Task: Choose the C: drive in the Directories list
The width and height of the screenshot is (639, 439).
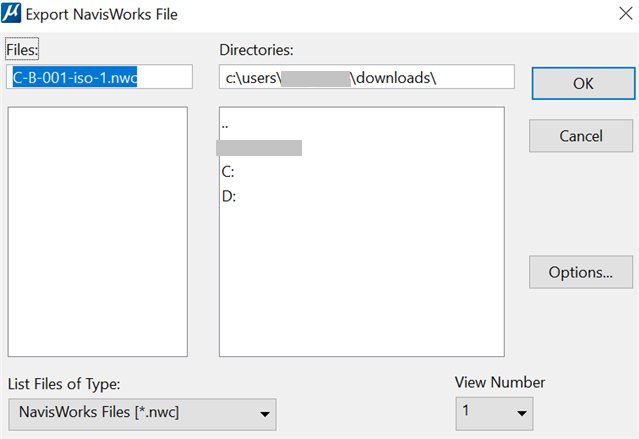Action: (x=228, y=172)
